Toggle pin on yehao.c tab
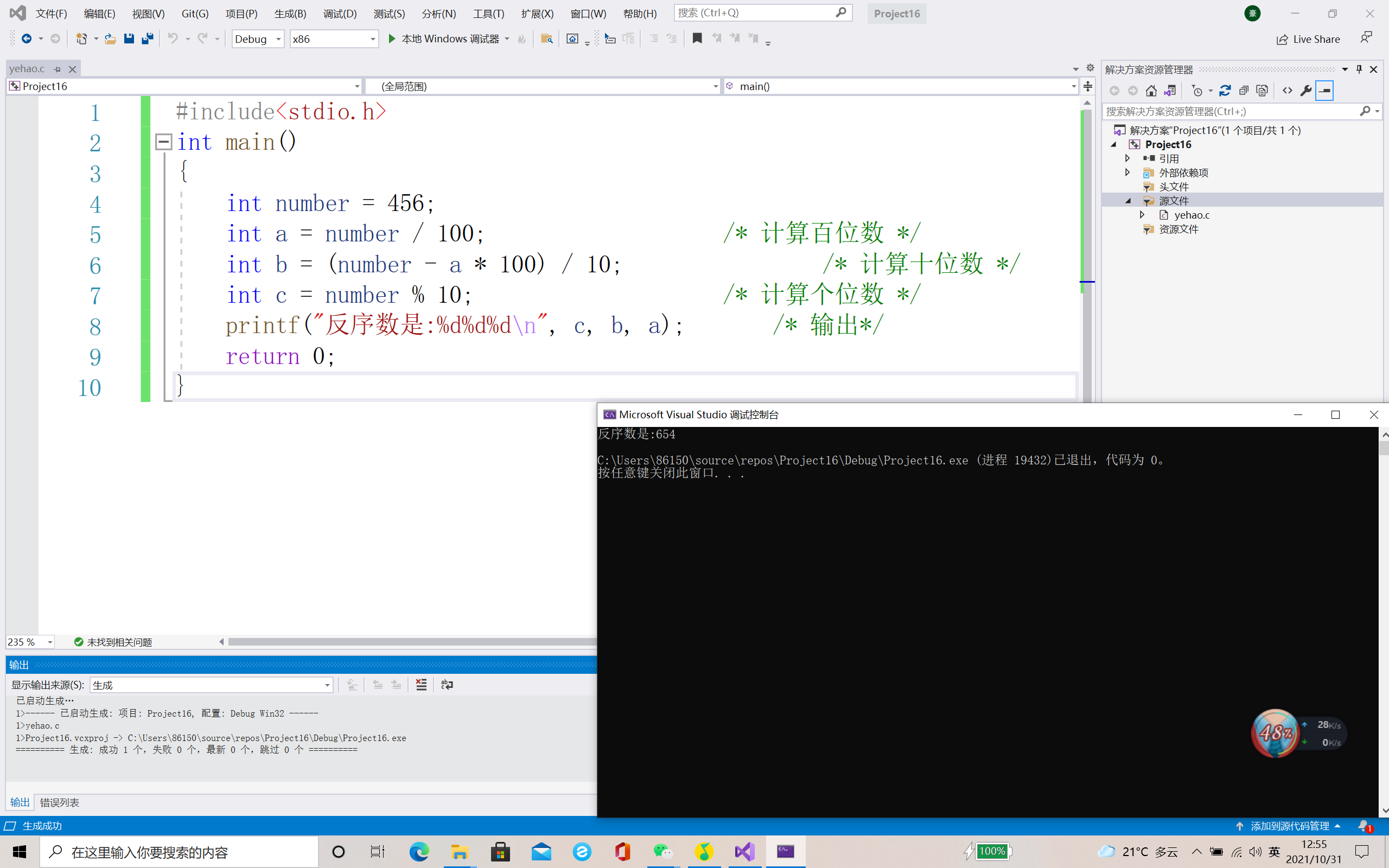Screen dimensions: 1389x868 coord(58,69)
